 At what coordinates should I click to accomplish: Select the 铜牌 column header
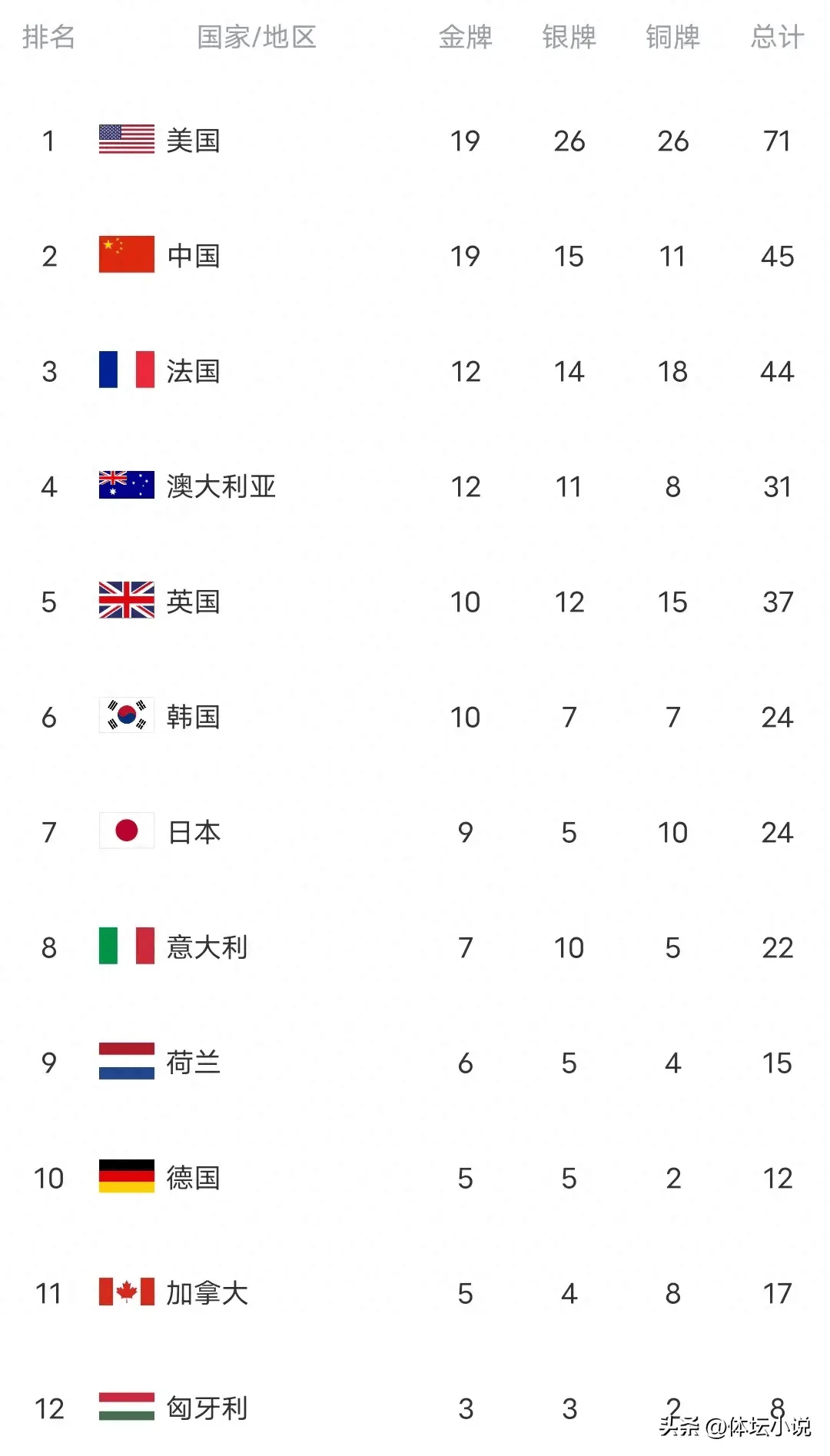tap(672, 37)
